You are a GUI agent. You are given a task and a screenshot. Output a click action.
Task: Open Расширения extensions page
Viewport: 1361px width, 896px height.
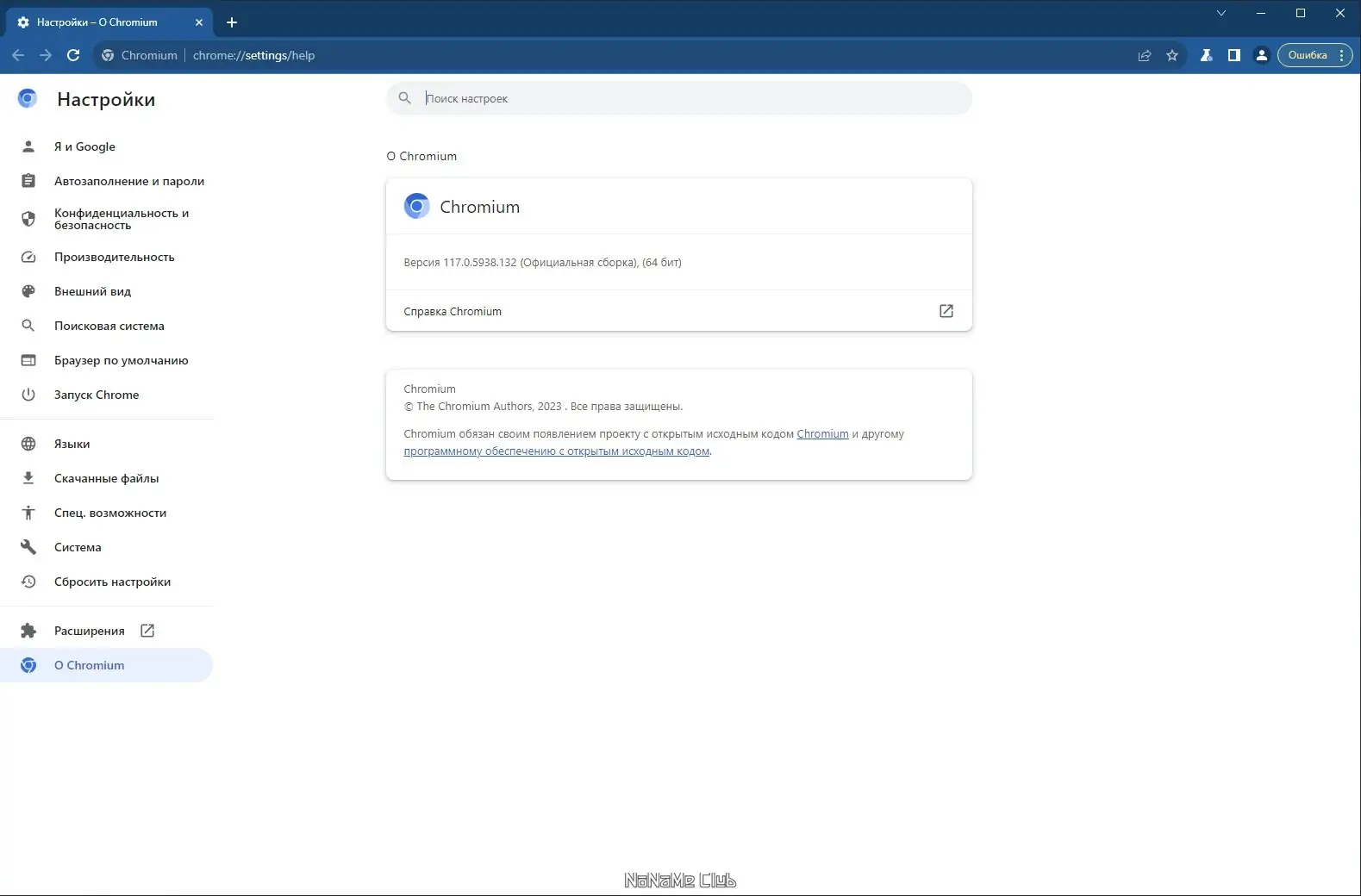coord(107,631)
